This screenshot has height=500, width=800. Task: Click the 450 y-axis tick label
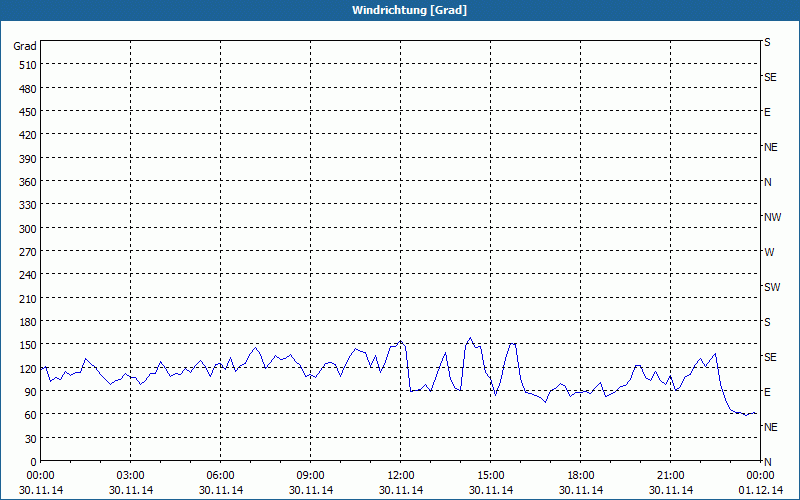28,112
